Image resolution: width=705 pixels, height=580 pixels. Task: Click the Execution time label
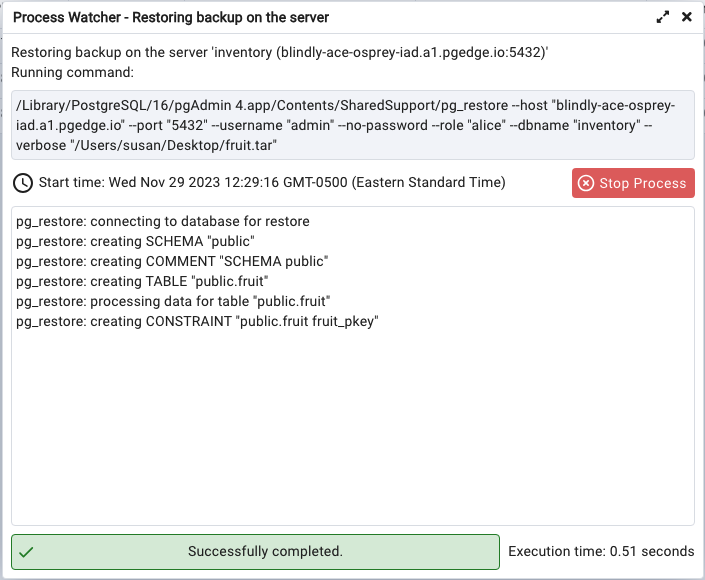tap(601, 552)
